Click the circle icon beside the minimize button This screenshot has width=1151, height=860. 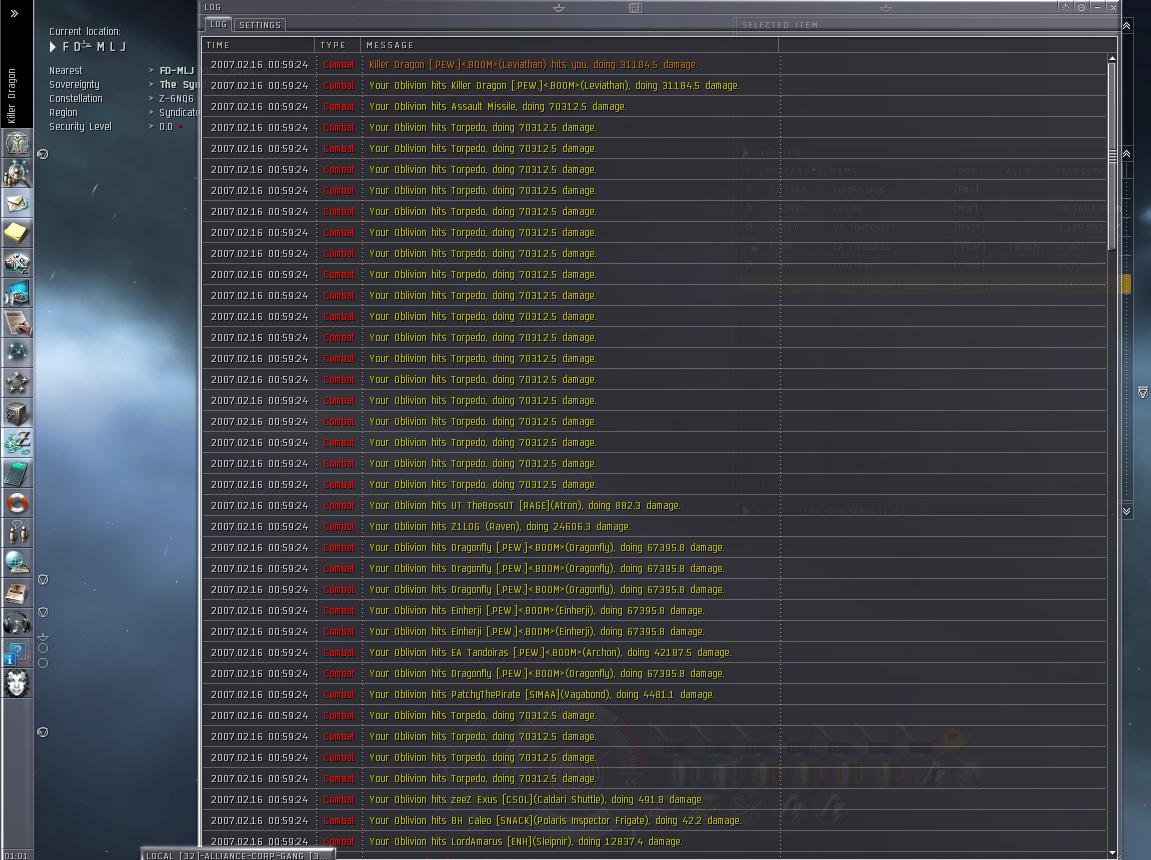click(1081, 7)
